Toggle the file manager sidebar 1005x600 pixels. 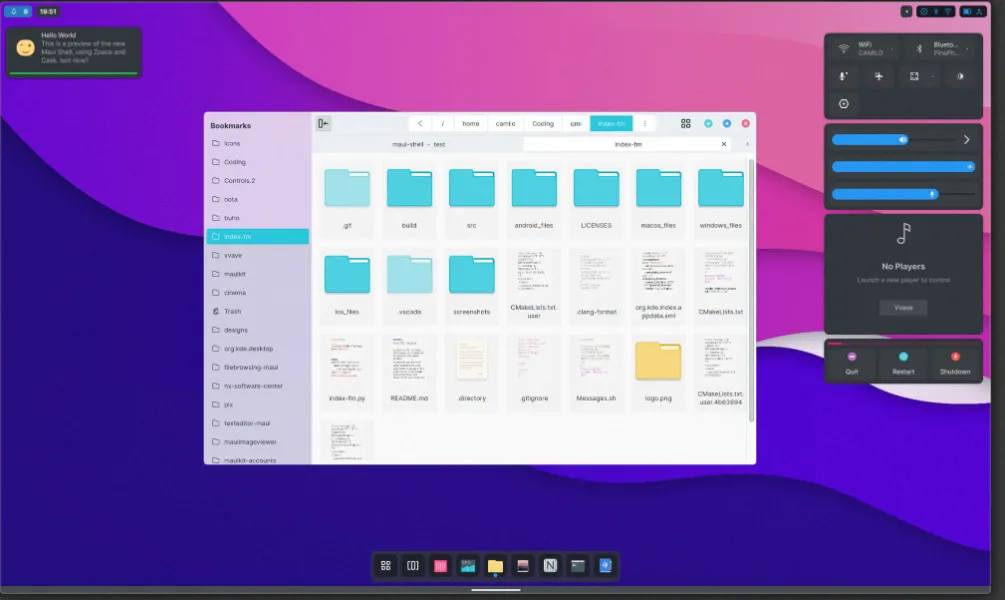pos(323,124)
